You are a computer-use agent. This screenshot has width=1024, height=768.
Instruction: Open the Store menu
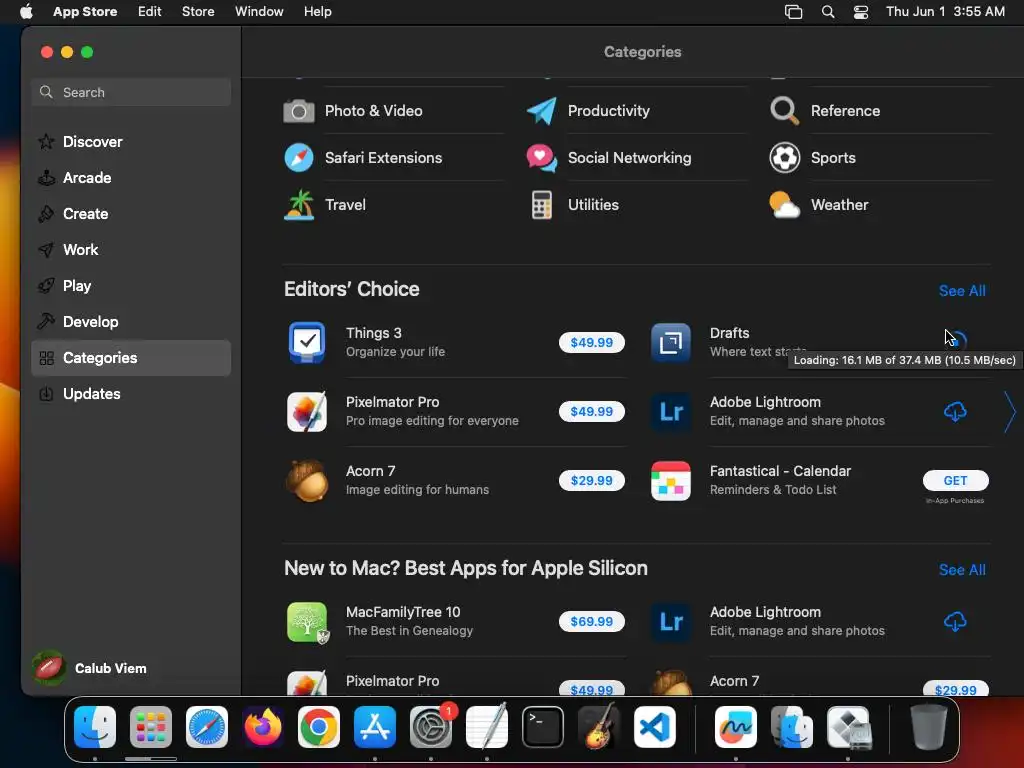pyautogui.click(x=198, y=12)
